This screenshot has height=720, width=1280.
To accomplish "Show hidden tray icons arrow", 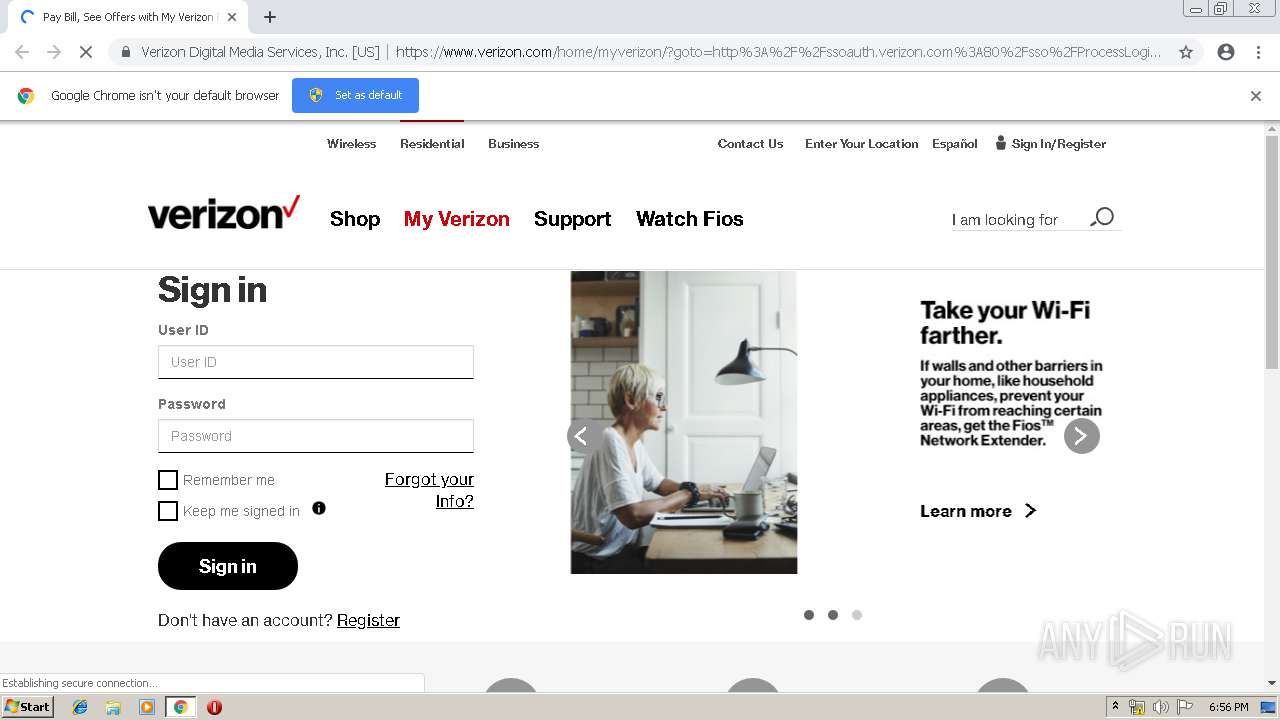I will (x=1115, y=706).
